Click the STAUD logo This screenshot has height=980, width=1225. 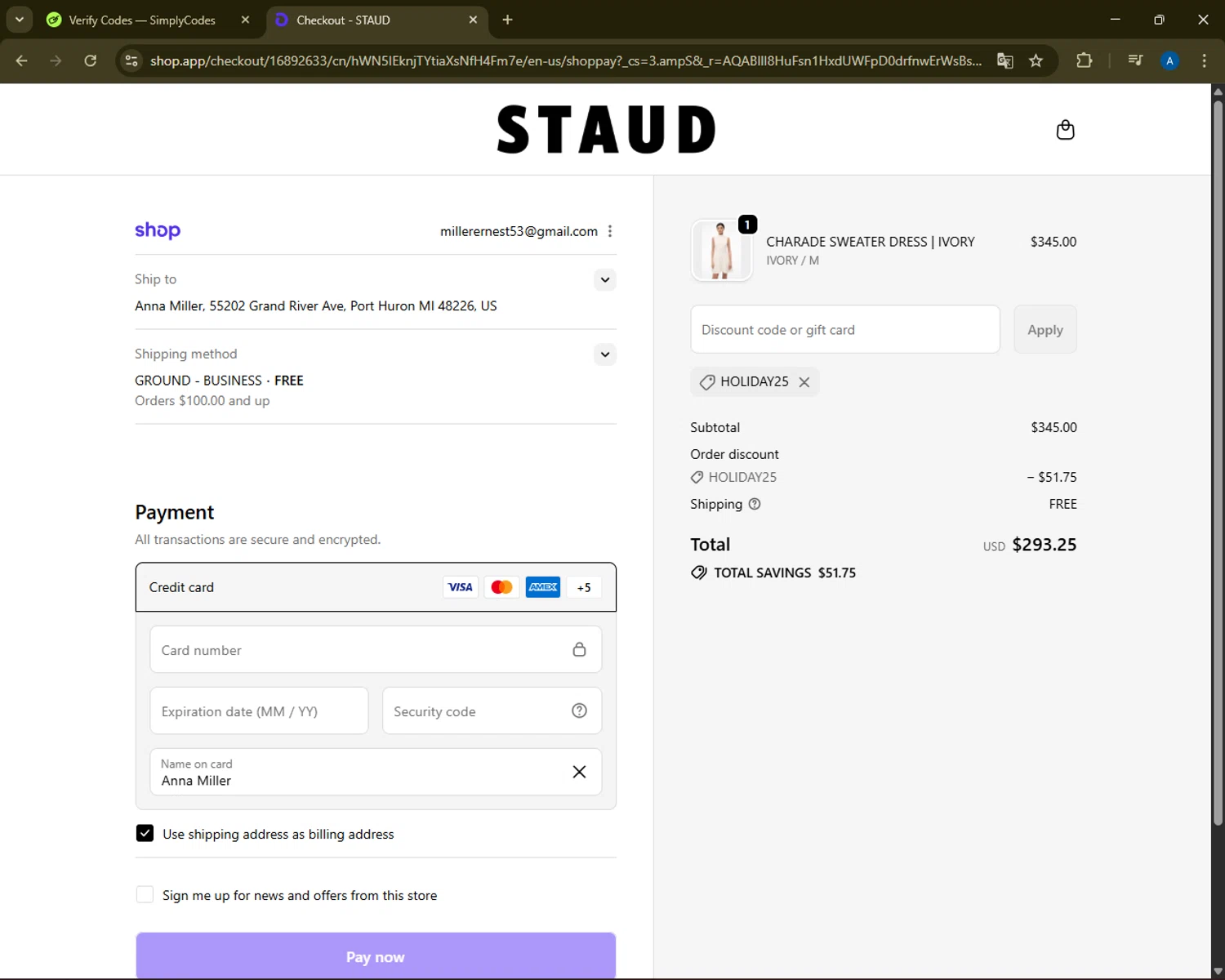click(606, 129)
